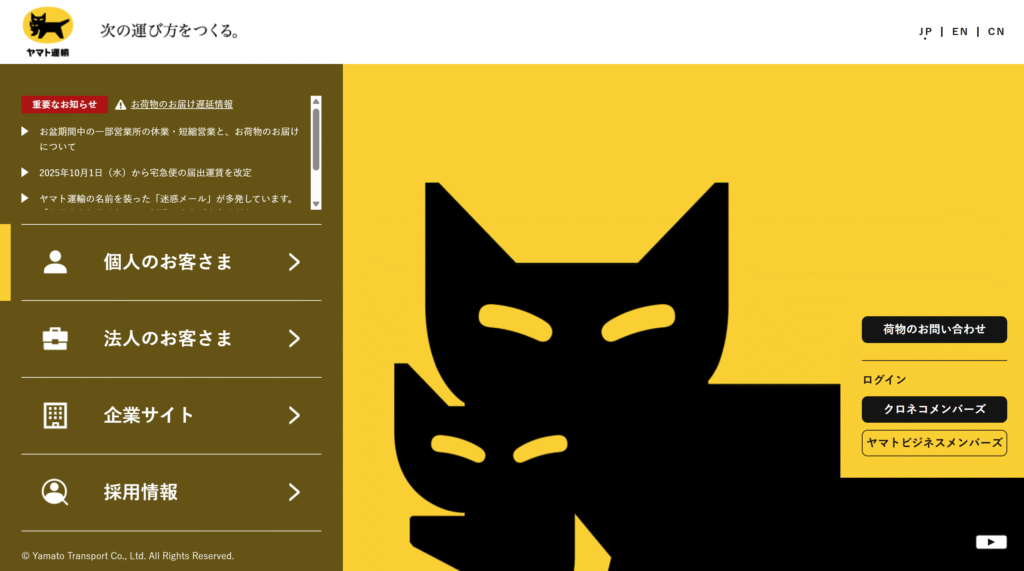
Task: Click the ログイン heading text
Action: click(884, 380)
